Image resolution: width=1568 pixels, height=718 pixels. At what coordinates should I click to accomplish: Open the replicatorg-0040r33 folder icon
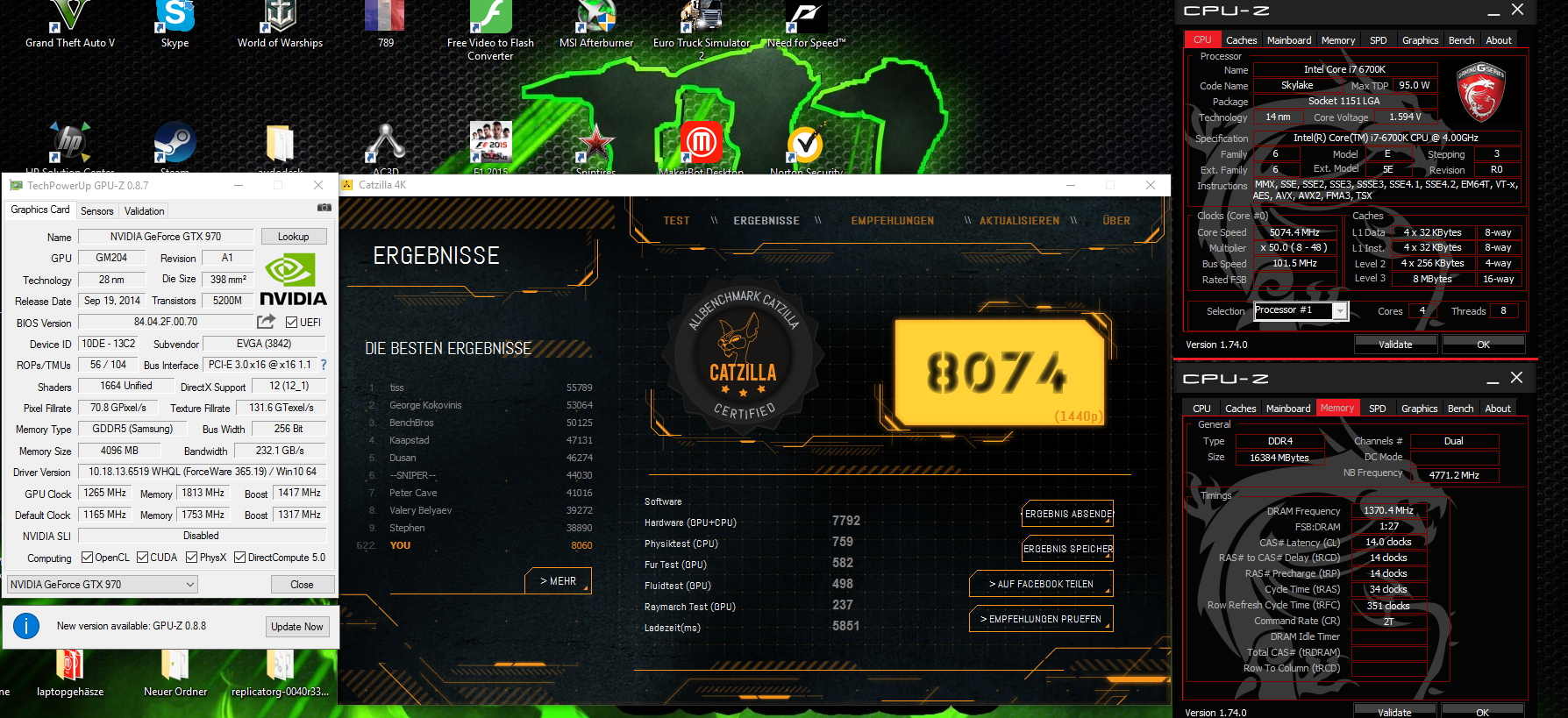coord(280,675)
